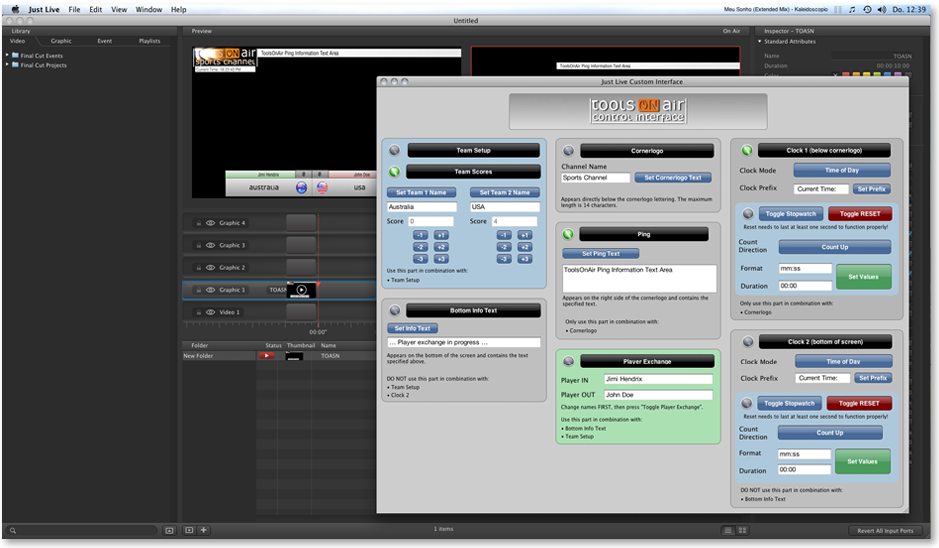Open the Help menu
Screen dimensions: 939x548
178,10
